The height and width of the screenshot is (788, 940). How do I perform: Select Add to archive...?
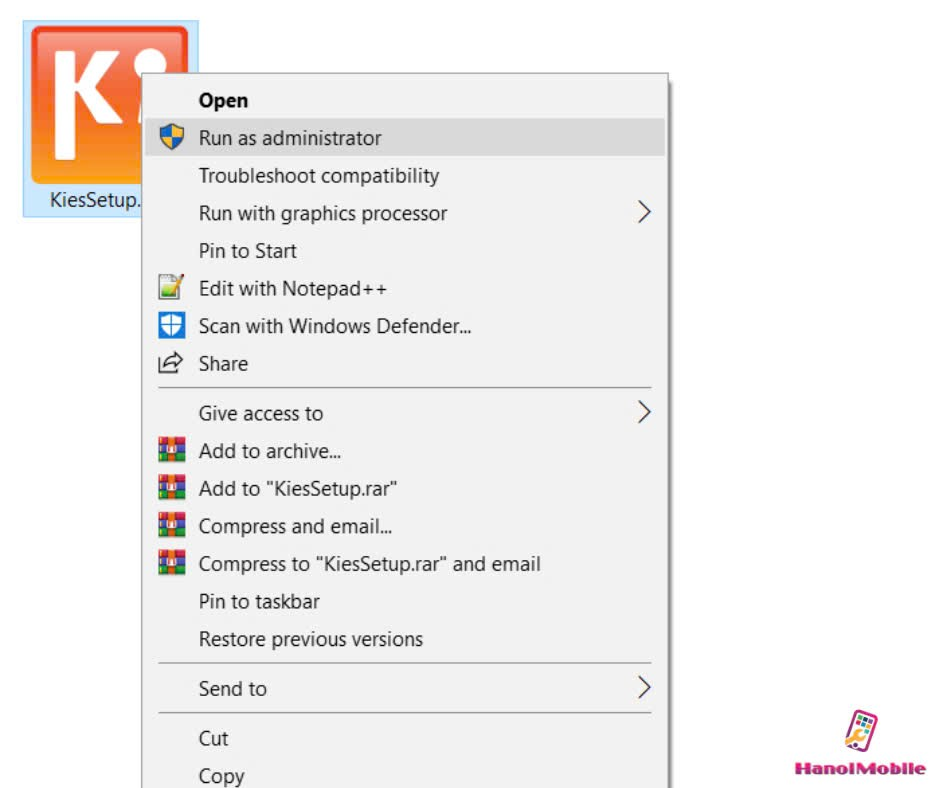(405, 451)
